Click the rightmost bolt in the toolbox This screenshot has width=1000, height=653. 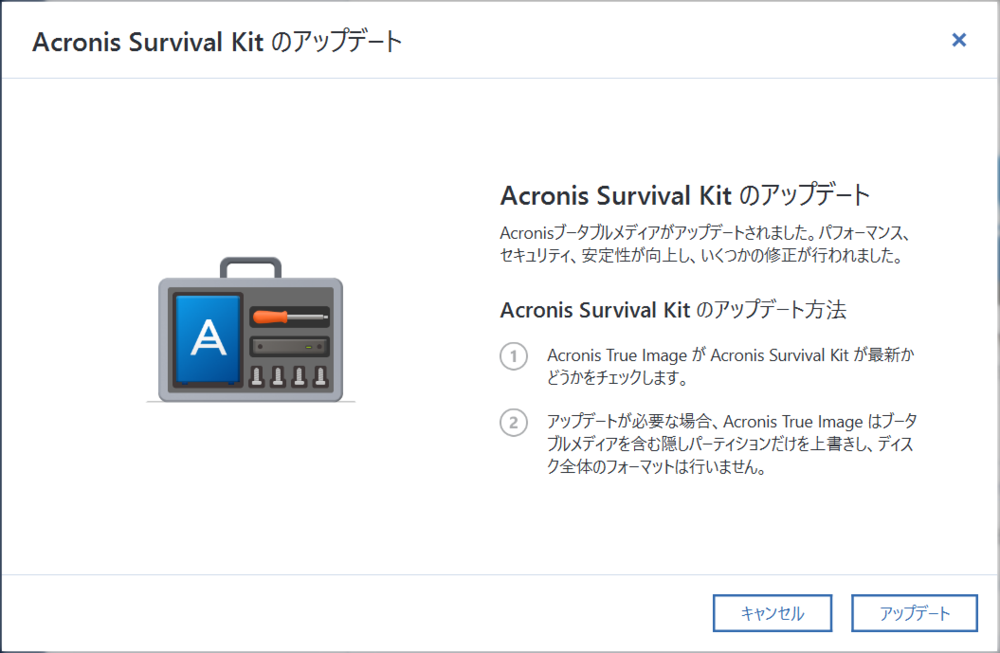click(x=321, y=376)
